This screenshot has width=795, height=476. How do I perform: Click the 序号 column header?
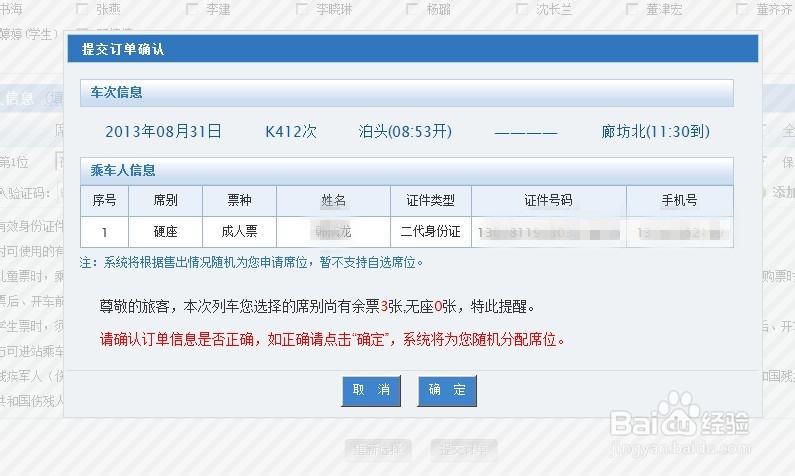coord(104,201)
